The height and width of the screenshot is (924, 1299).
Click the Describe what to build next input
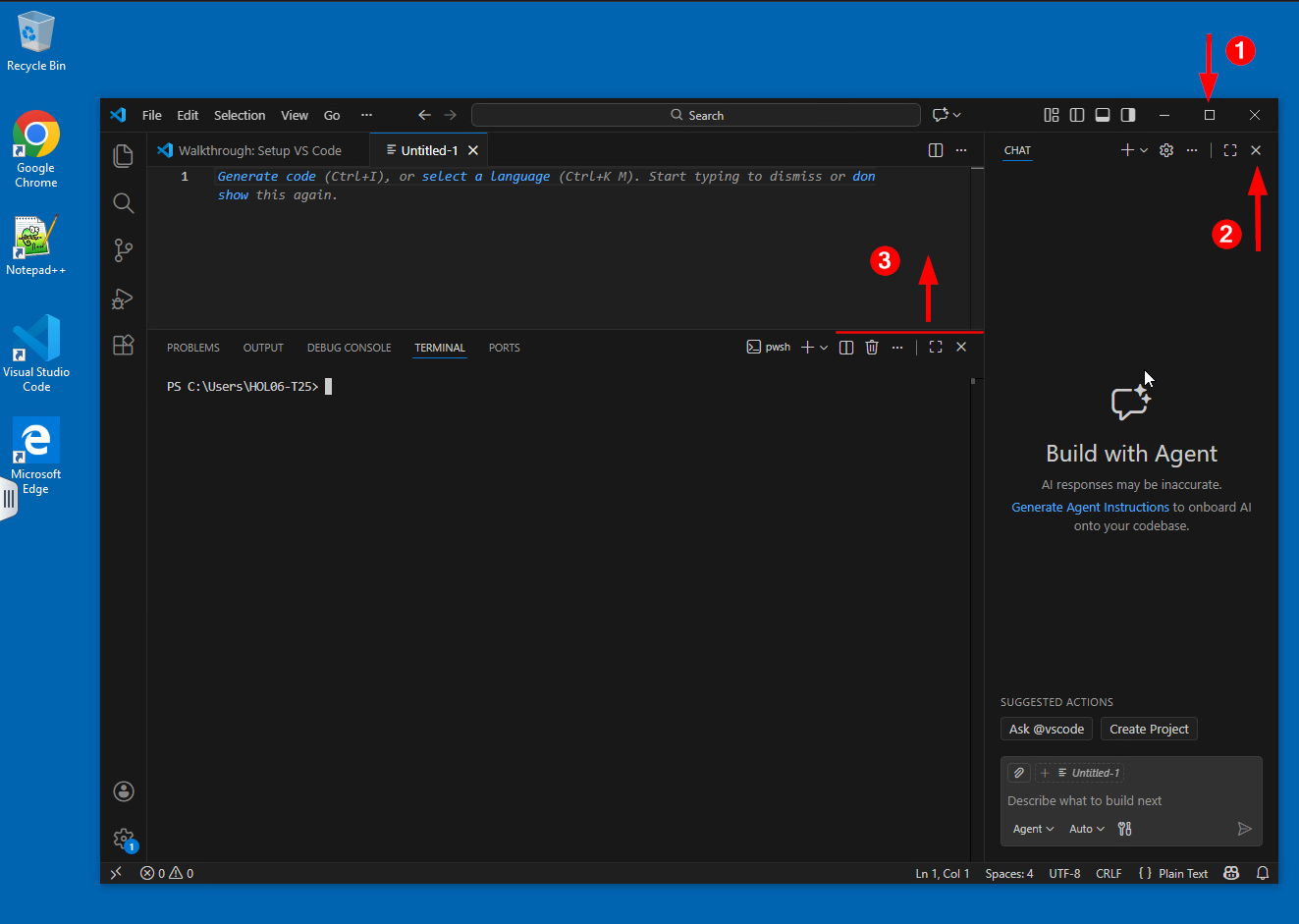[1119, 800]
